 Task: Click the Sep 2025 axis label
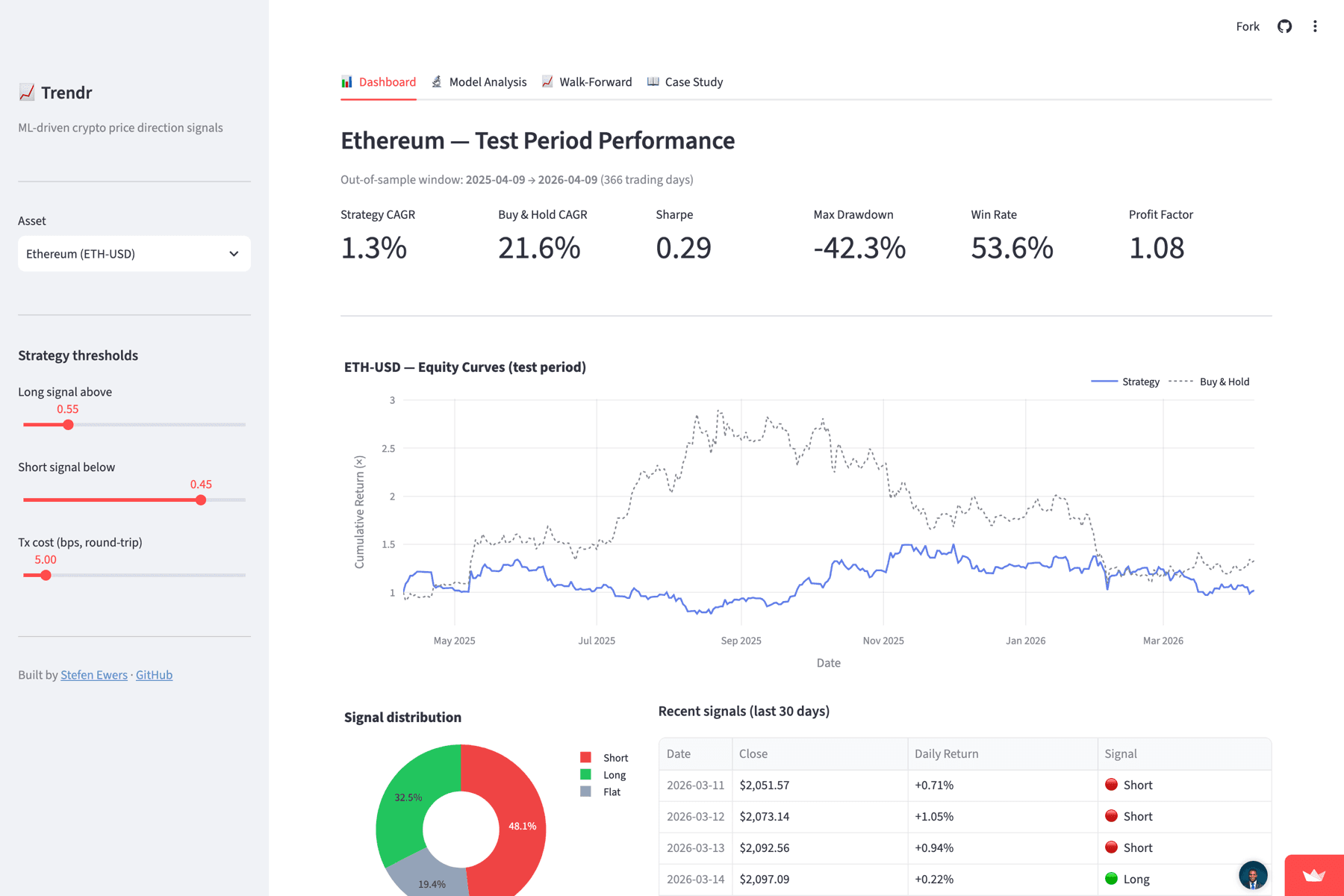click(x=741, y=641)
